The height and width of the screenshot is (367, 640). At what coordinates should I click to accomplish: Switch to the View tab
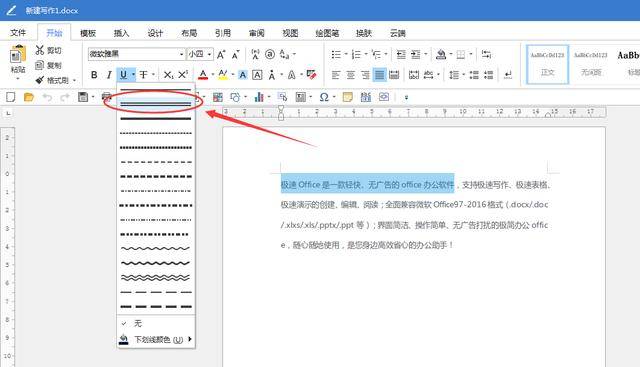(290, 33)
